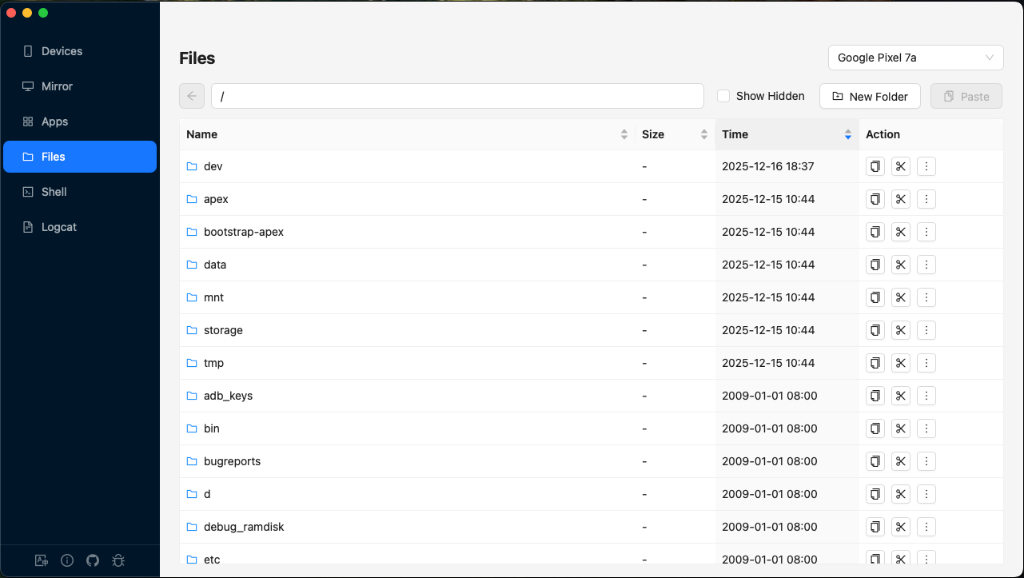1024x578 pixels.
Task: Create a New Folder
Action: point(870,96)
